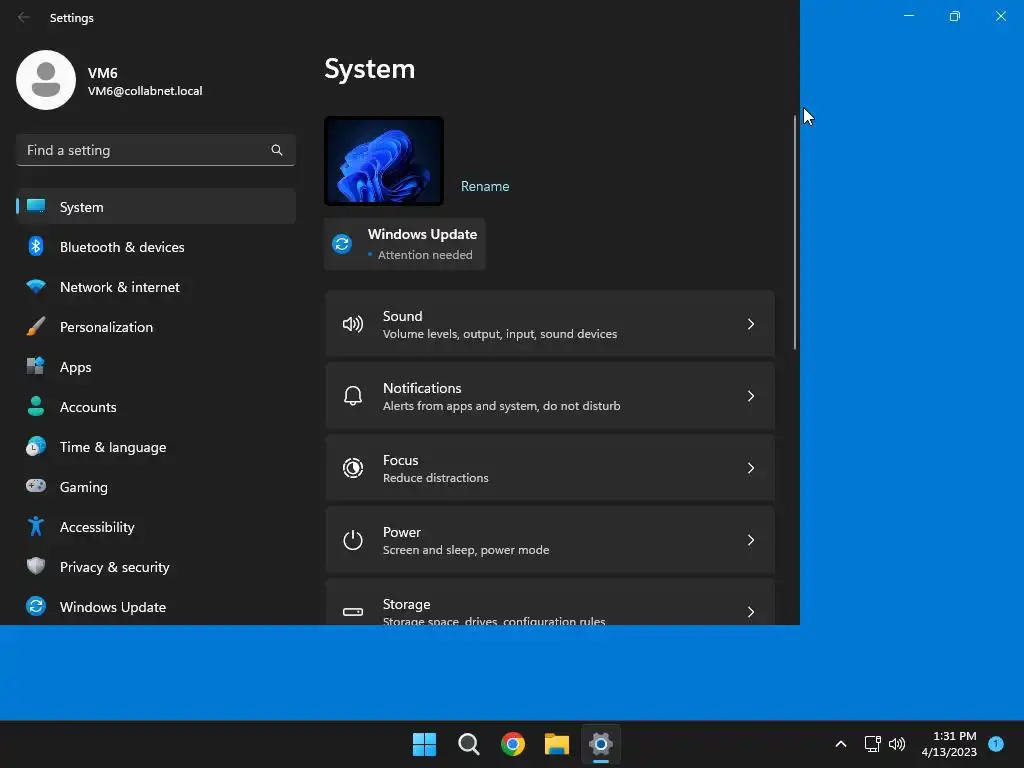Open the notification badge on taskbar
This screenshot has width=1024, height=768.
[x=995, y=744]
